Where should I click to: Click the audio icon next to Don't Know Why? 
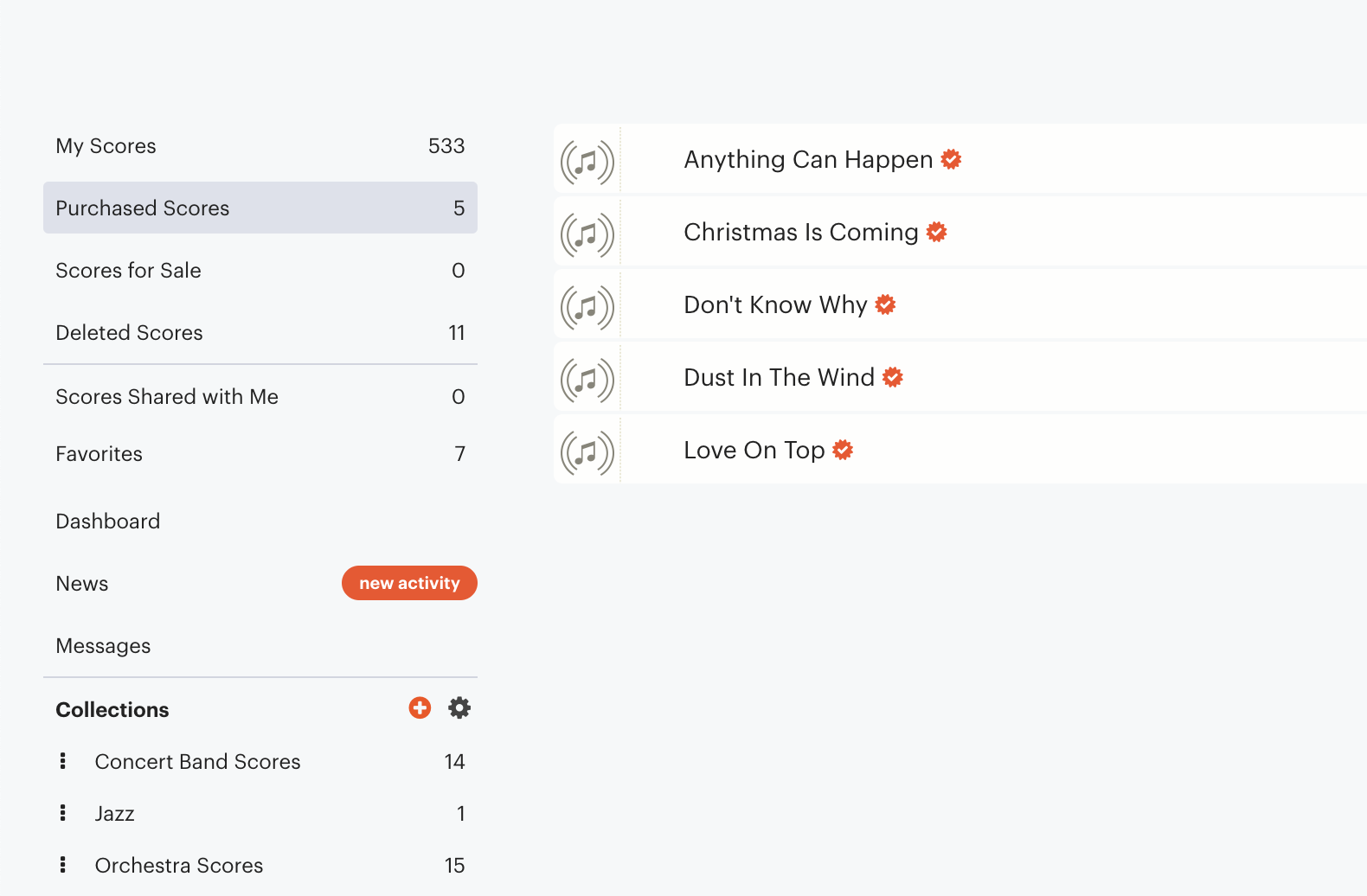pyautogui.click(x=587, y=307)
